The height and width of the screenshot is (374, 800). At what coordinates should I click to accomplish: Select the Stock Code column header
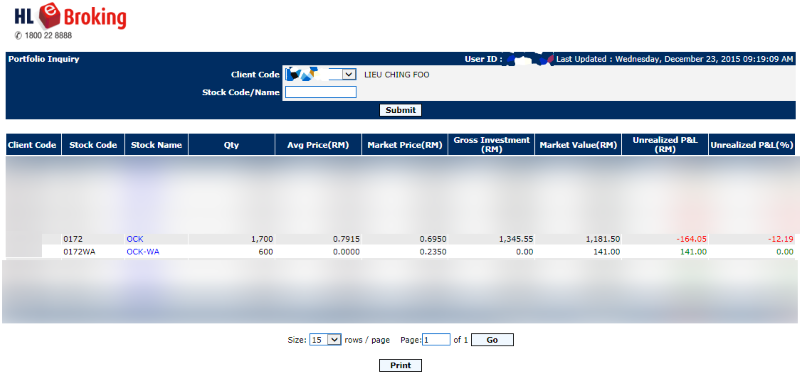point(93,145)
